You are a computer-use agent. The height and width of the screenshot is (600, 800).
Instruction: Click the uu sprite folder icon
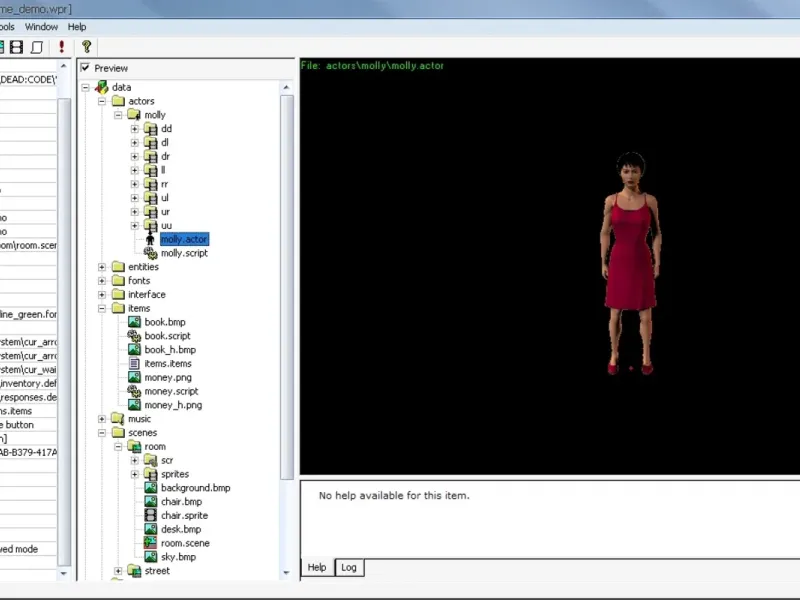[151, 226]
